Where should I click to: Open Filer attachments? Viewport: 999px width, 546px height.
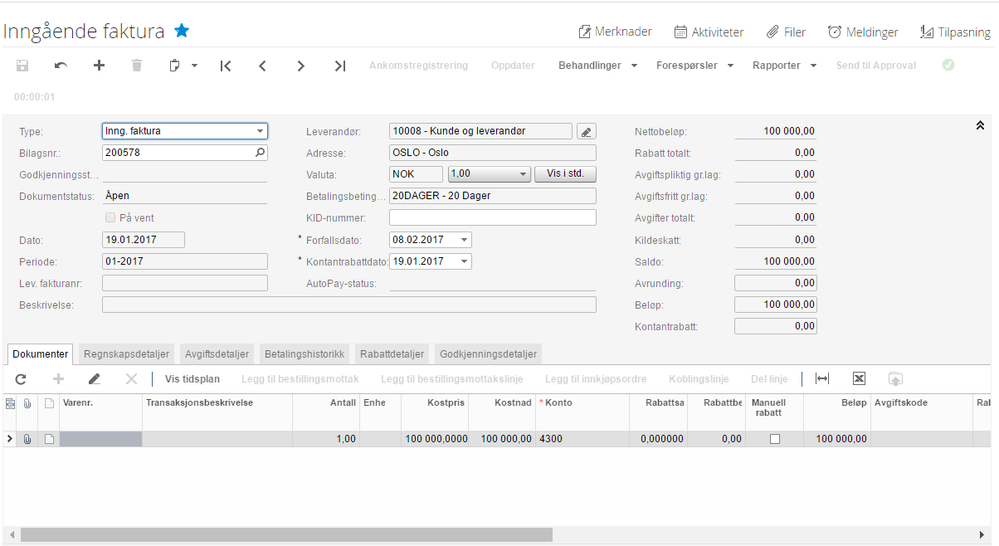tap(786, 32)
